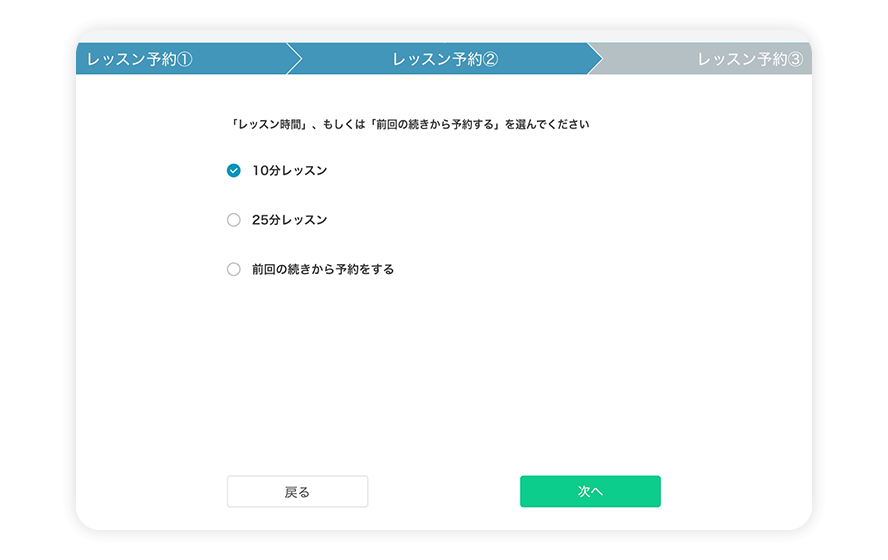
Task: Go to the レッスン予約① step
Action: (140, 59)
